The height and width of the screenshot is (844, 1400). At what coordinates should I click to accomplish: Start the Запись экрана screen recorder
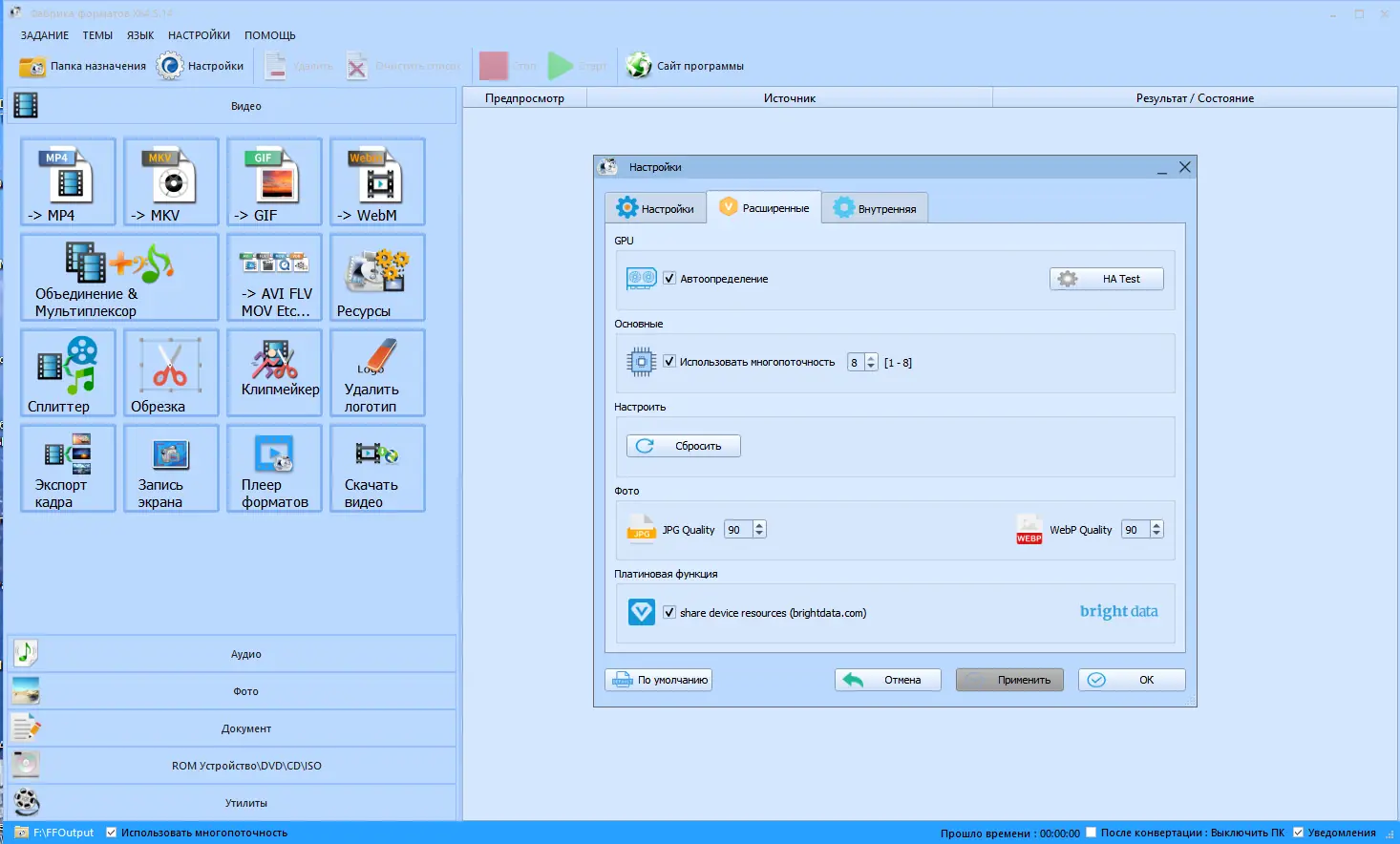click(171, 468)
